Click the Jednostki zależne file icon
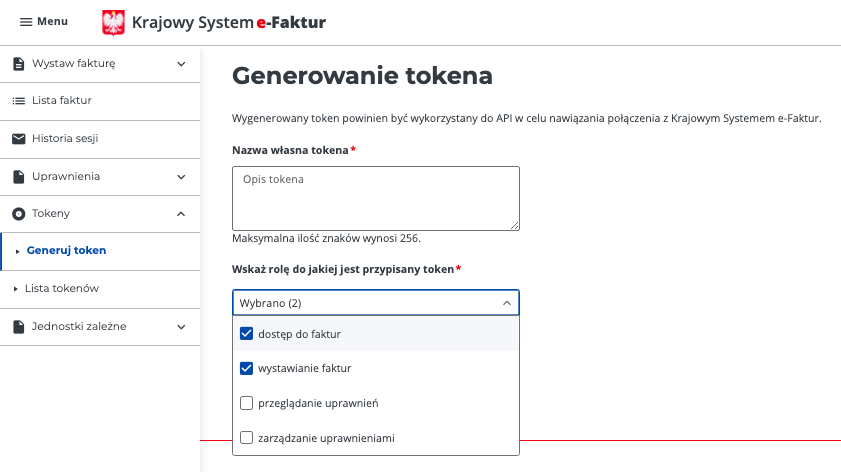The height and width of the screenshot is (472, 841). point(19,327)
